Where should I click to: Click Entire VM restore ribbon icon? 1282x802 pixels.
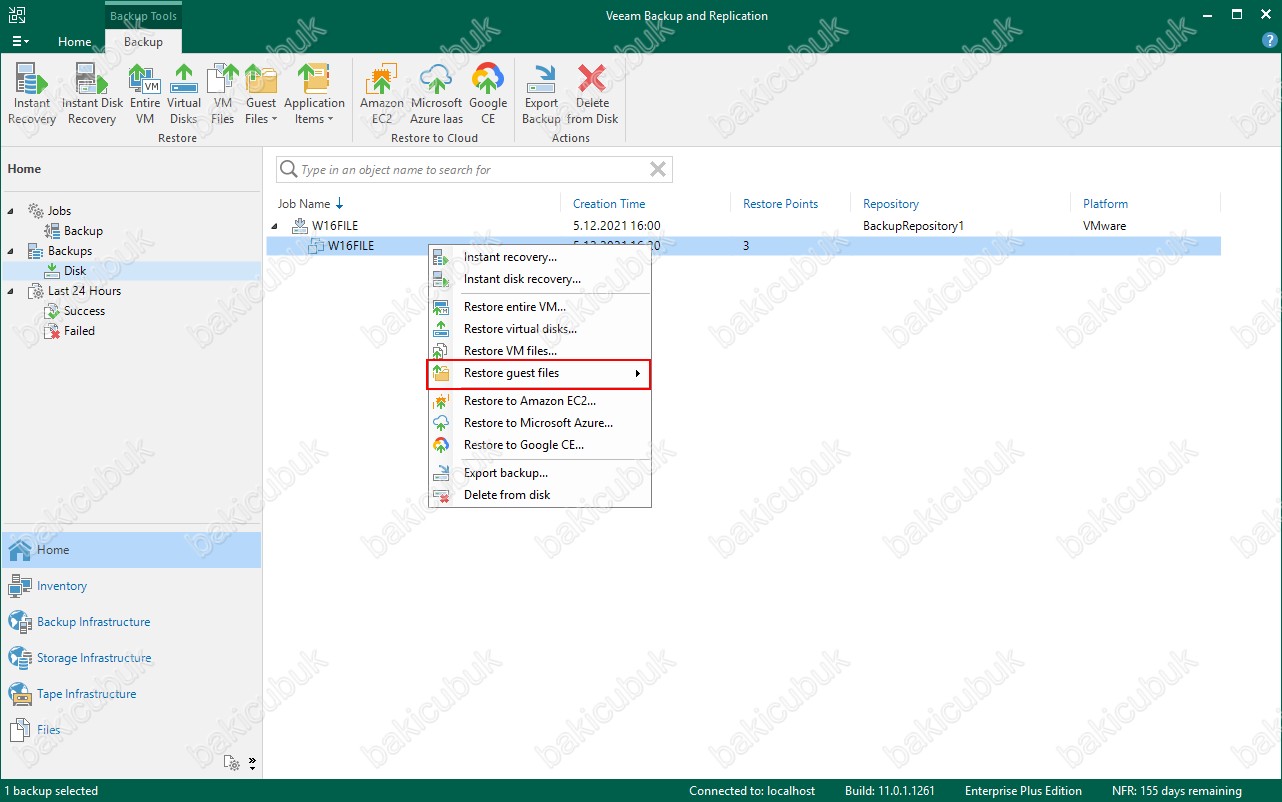[x=145, y=95]
